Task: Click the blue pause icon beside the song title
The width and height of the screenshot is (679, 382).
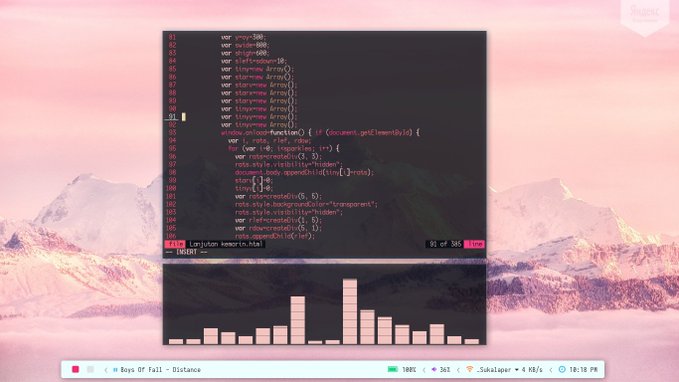Action: 115,369
